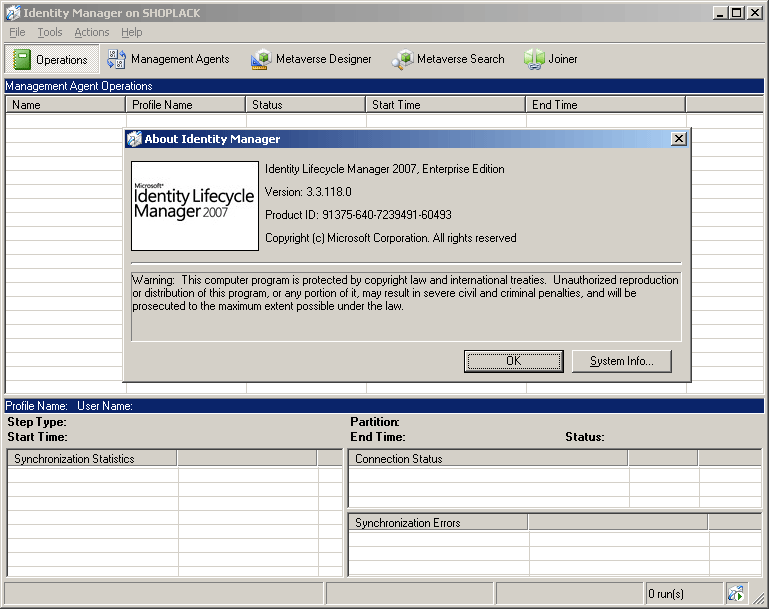This screenshot has width=769, height=609.
Task: Open Metaverse Search
Action: click(448, 59)
